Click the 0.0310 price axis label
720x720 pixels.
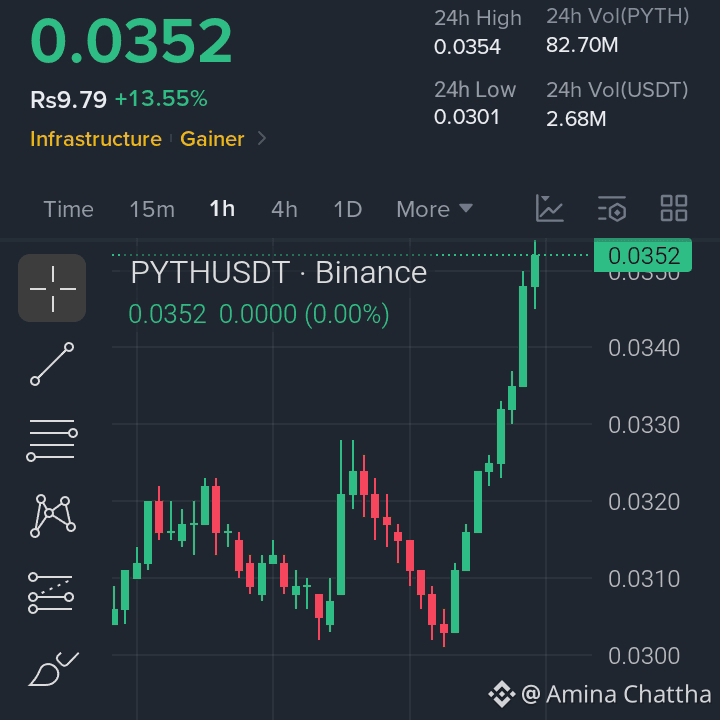pos(644,579)
